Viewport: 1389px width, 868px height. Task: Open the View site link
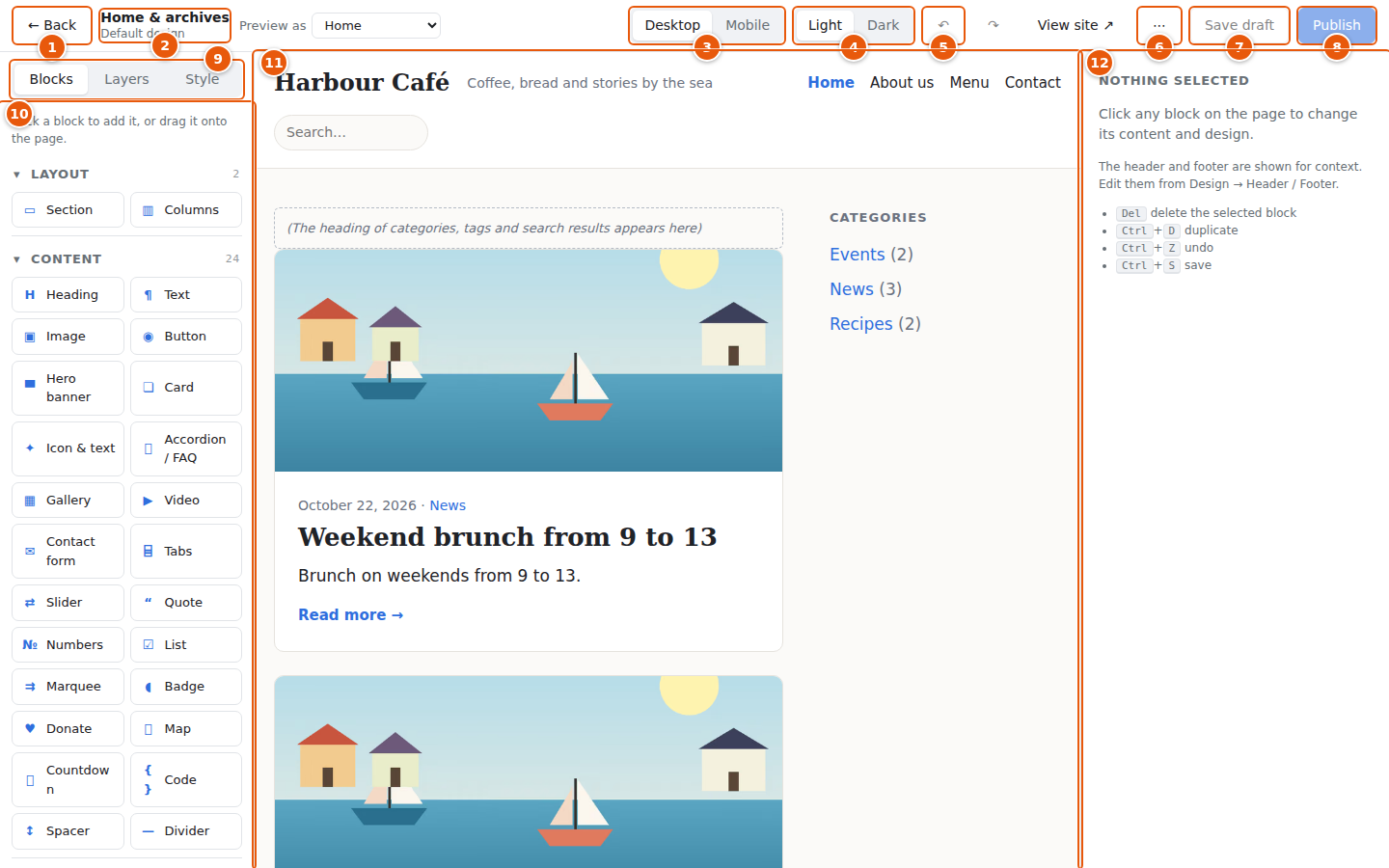(1075, 25)
